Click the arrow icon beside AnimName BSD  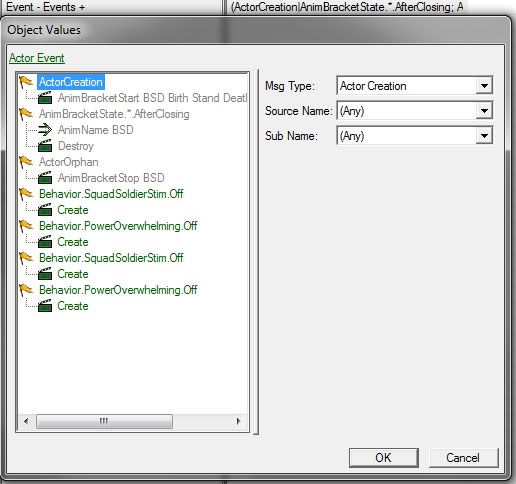(x=45, y=130)
